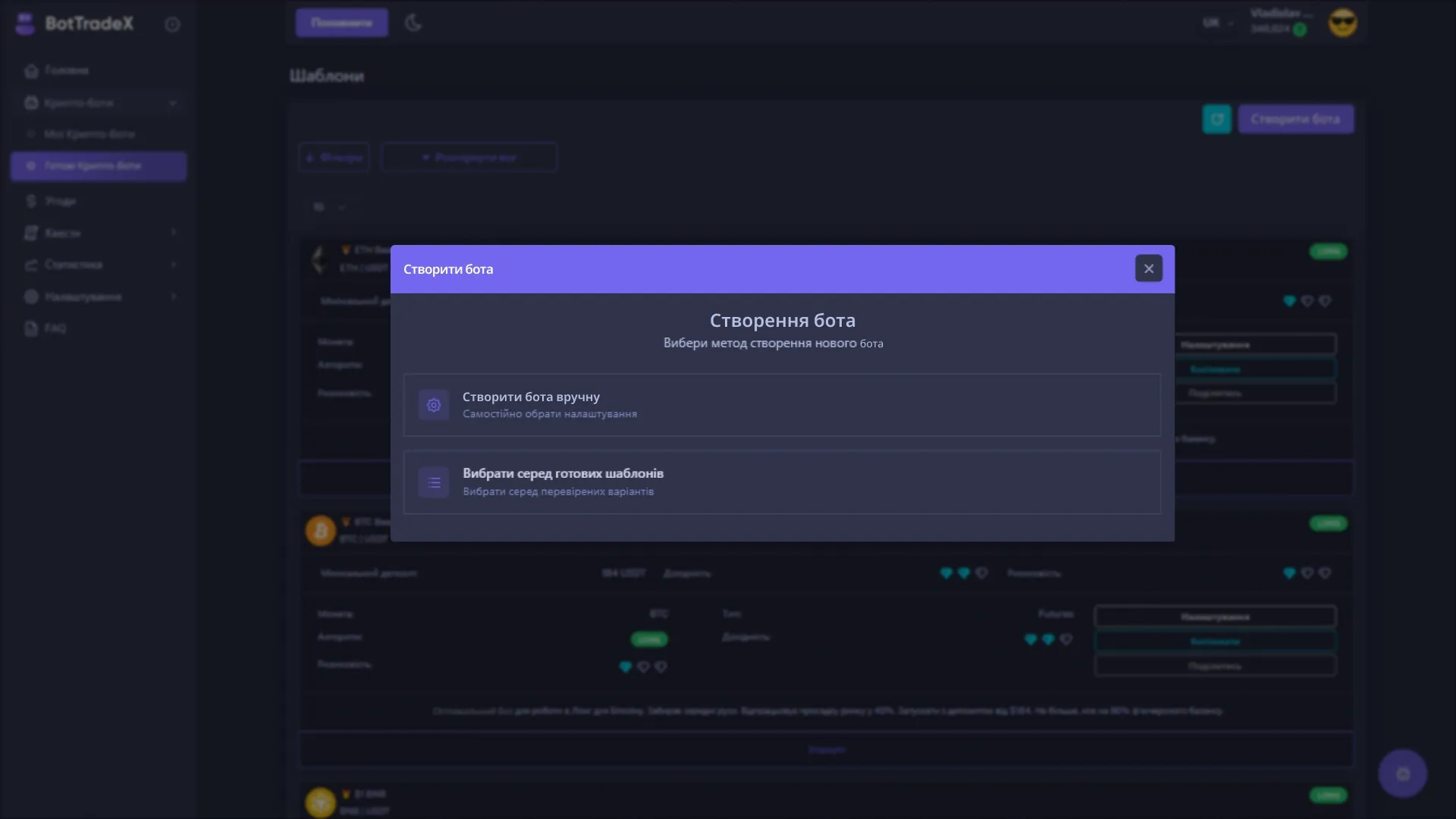
Task: Open the UK language dropdown
Action: coord(1217,23)
